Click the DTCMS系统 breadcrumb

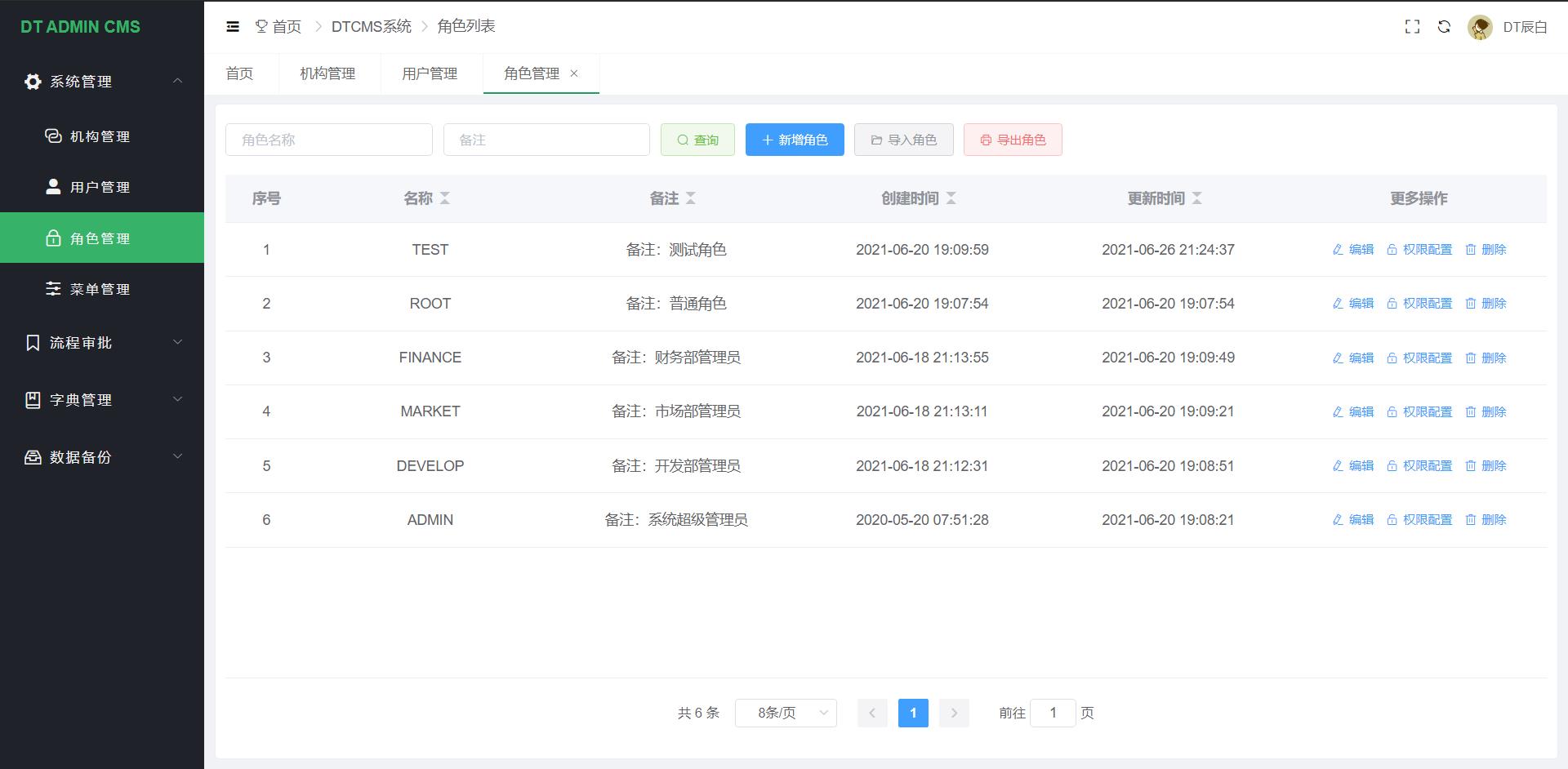pos(372,27)
